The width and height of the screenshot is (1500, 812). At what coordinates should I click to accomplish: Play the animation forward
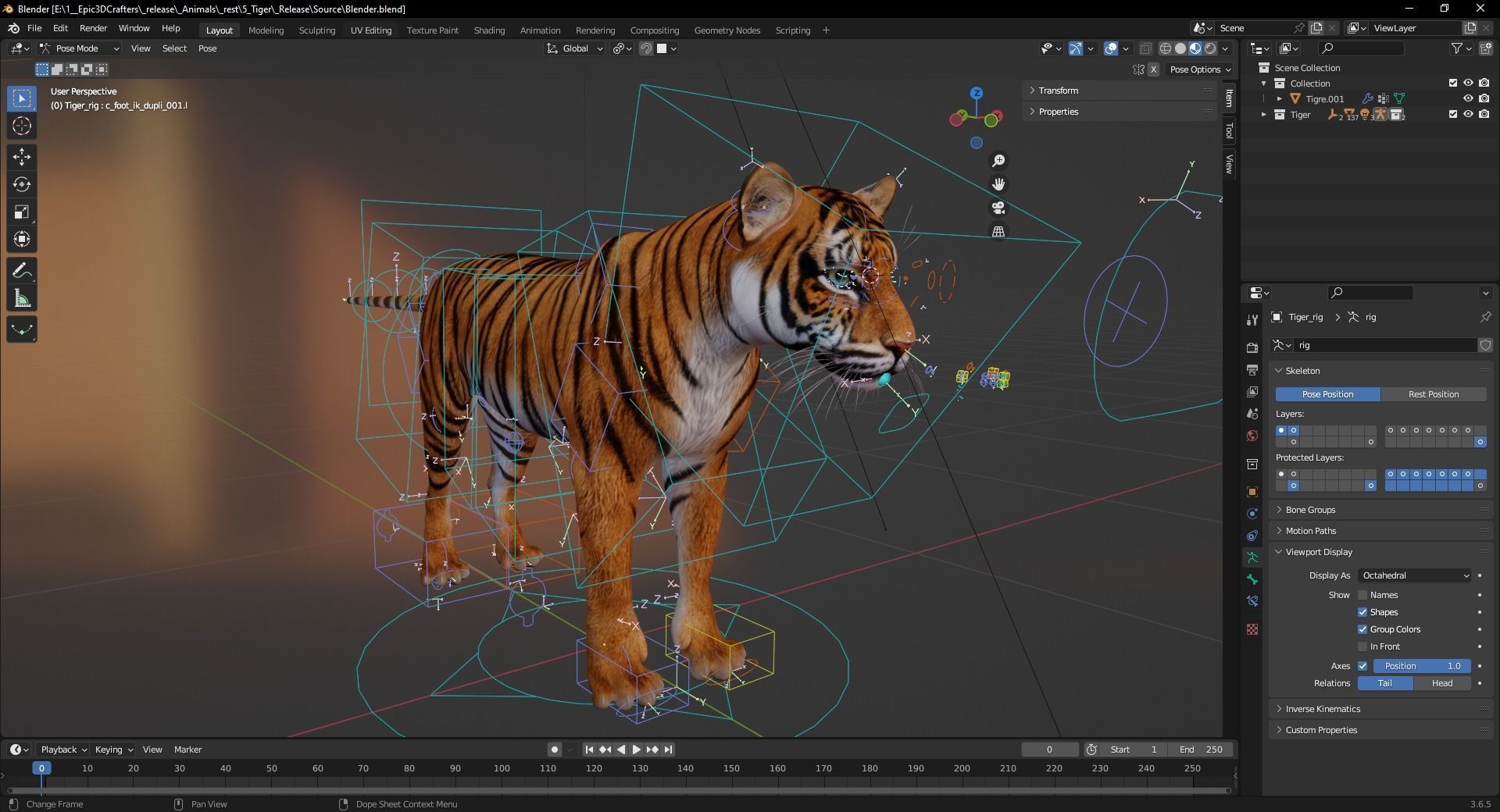[636, 750]
